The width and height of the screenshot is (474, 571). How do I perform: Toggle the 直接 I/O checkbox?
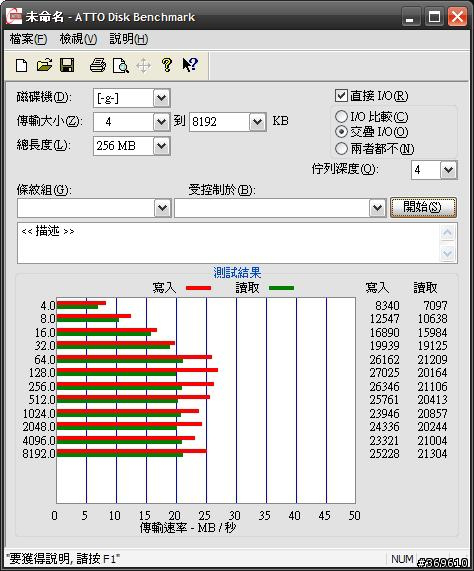(341, 96)
